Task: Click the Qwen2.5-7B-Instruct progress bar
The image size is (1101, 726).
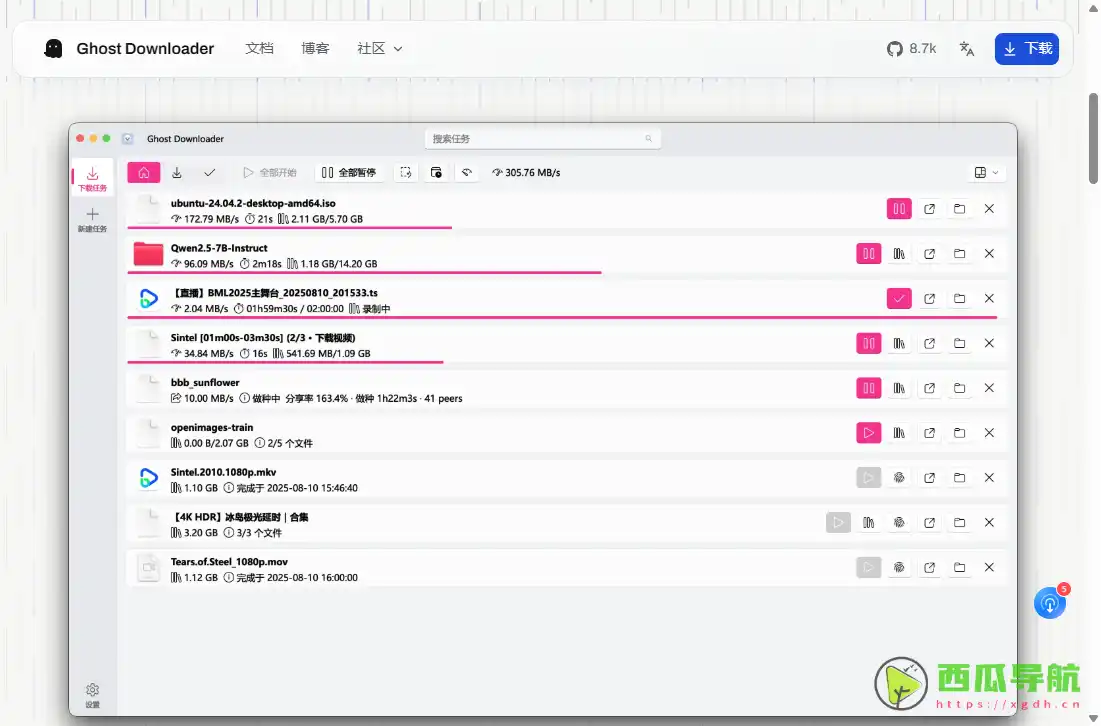Action: pyautogui.click(x=364, y=272)
